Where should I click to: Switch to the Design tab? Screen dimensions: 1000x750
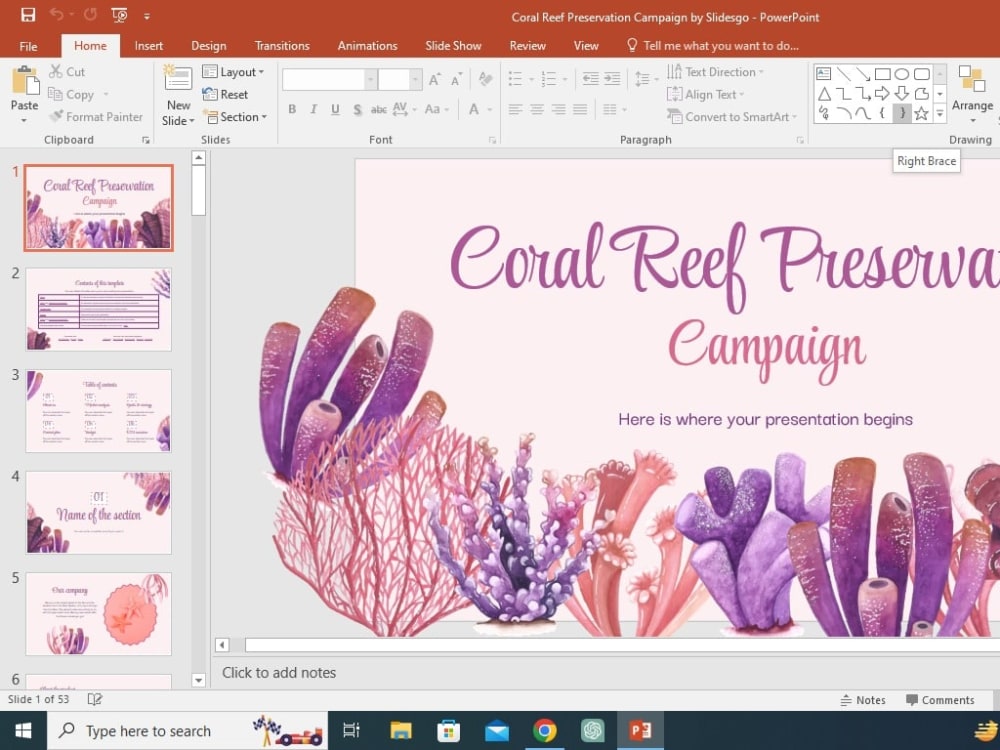209,46
